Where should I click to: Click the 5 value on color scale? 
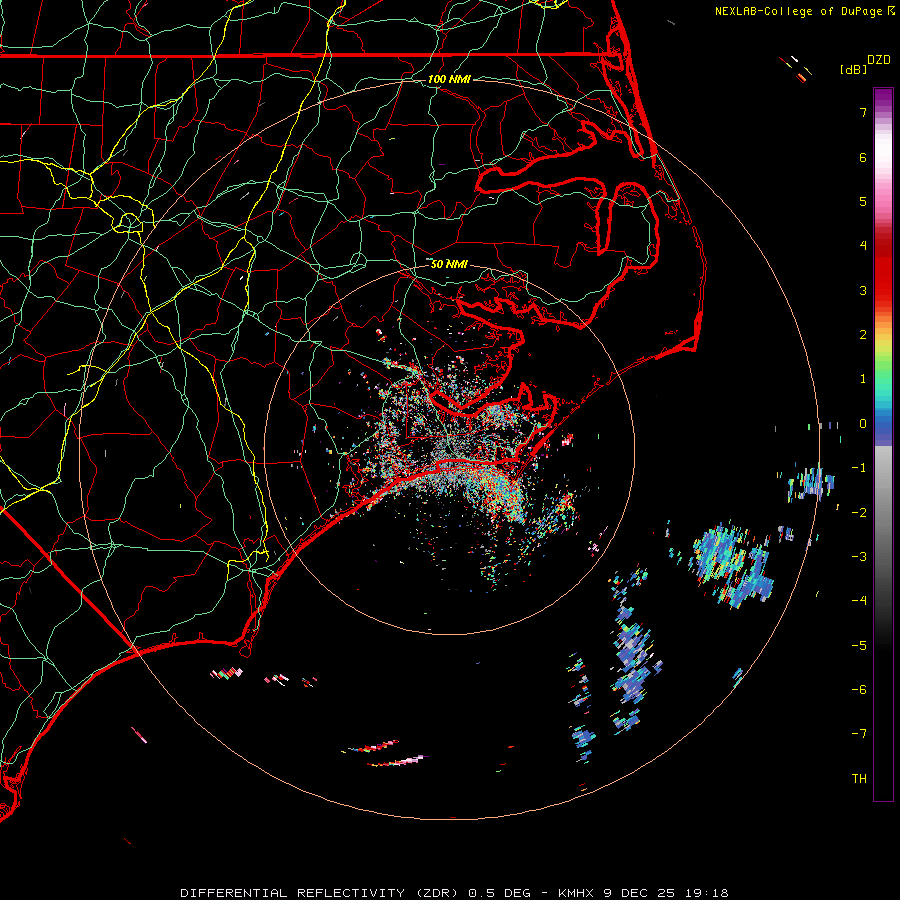point(863,201)
